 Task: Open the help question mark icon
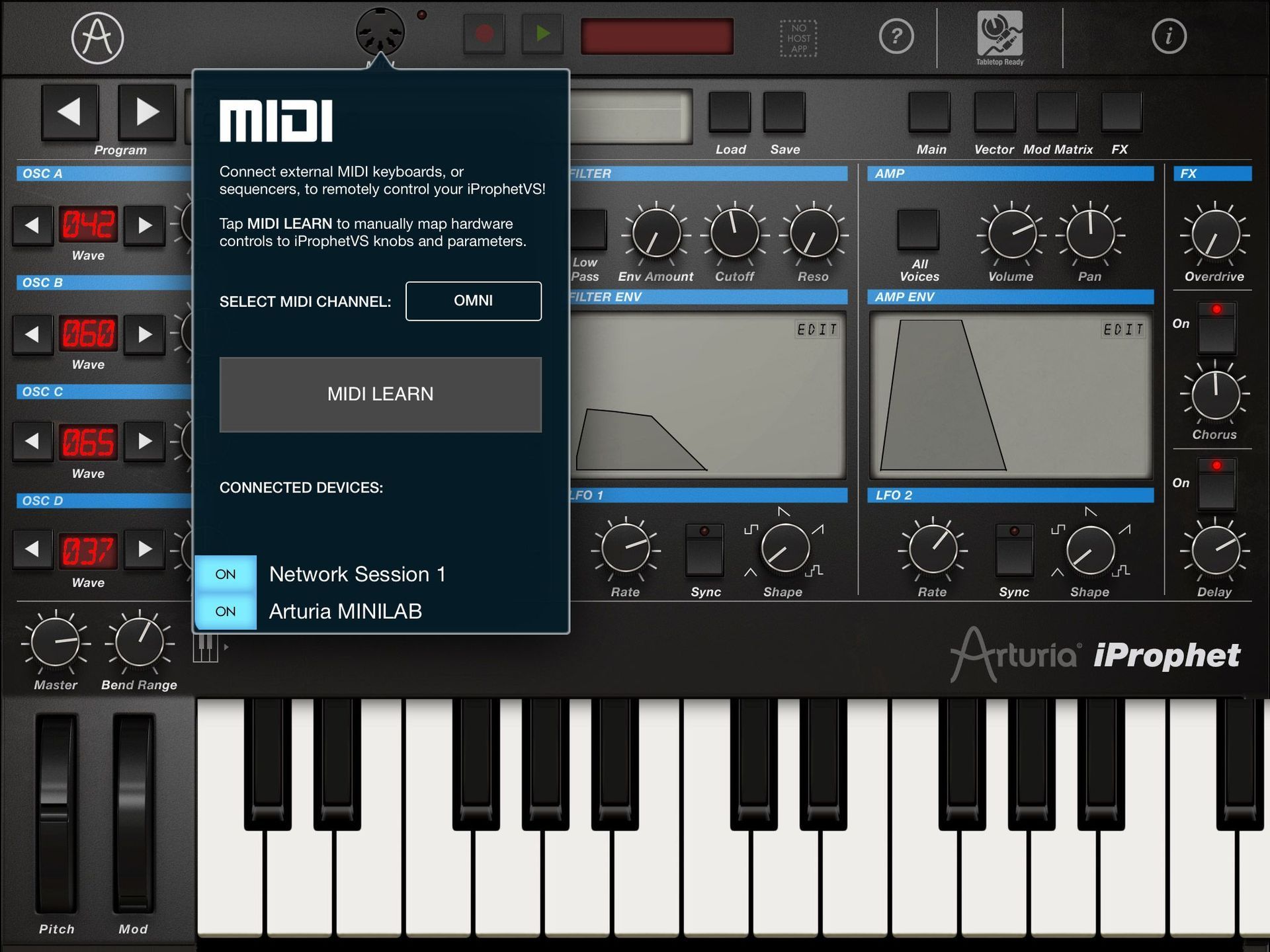click(896, 36)
